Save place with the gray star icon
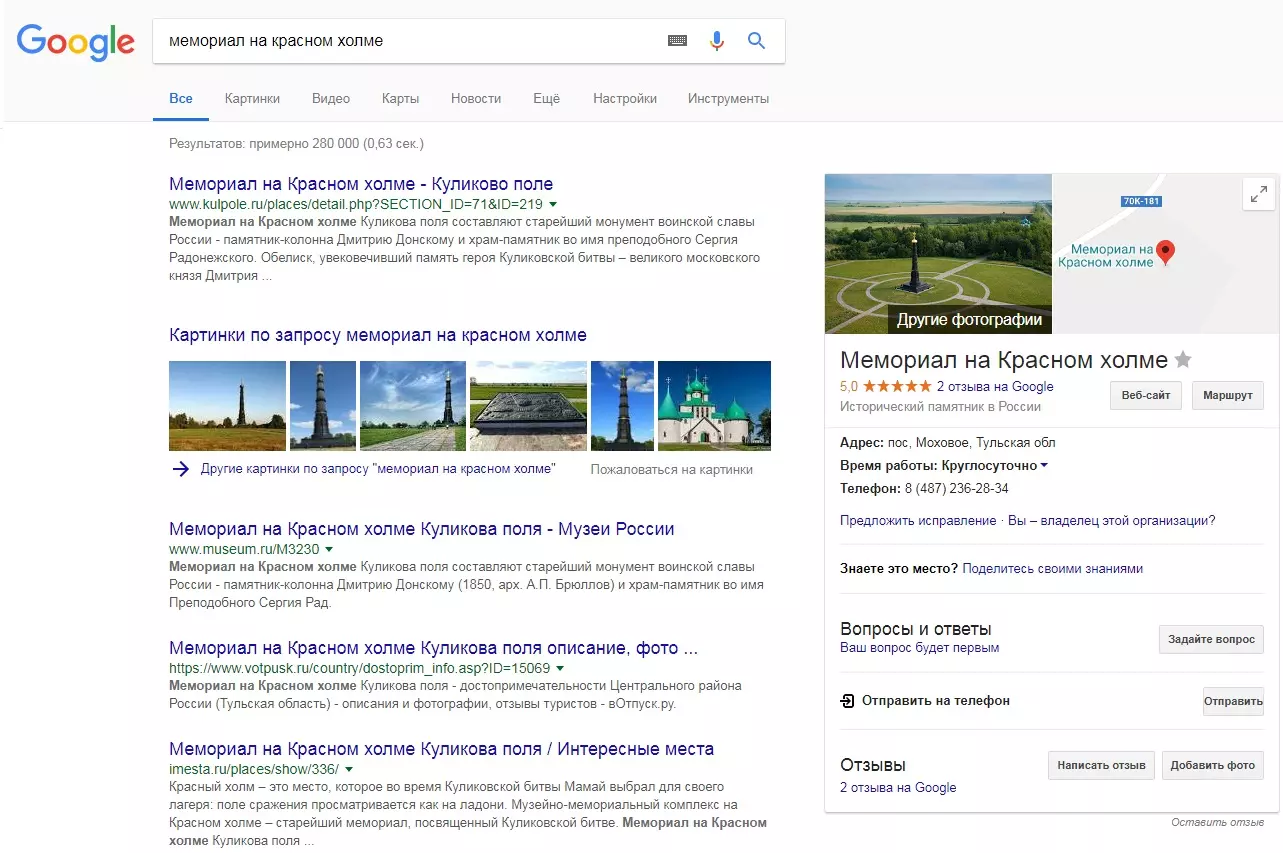1283x853 pixels. point(1183,360)
